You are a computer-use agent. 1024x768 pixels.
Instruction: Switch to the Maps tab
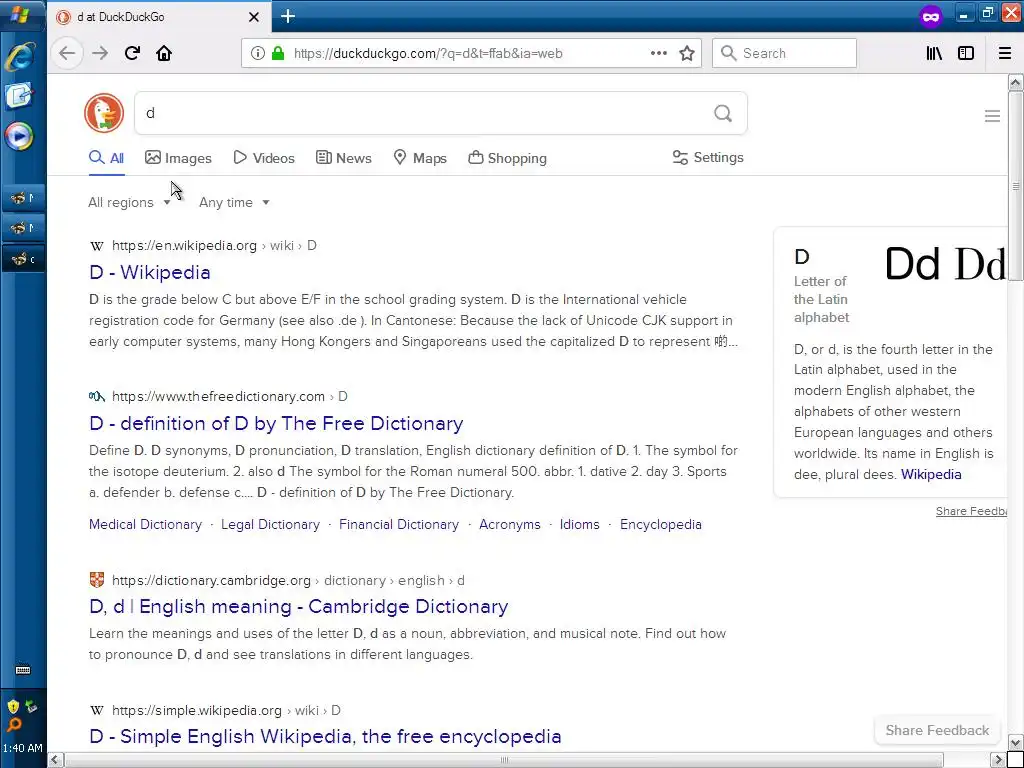pyautogui.click(x=420, y=158)
